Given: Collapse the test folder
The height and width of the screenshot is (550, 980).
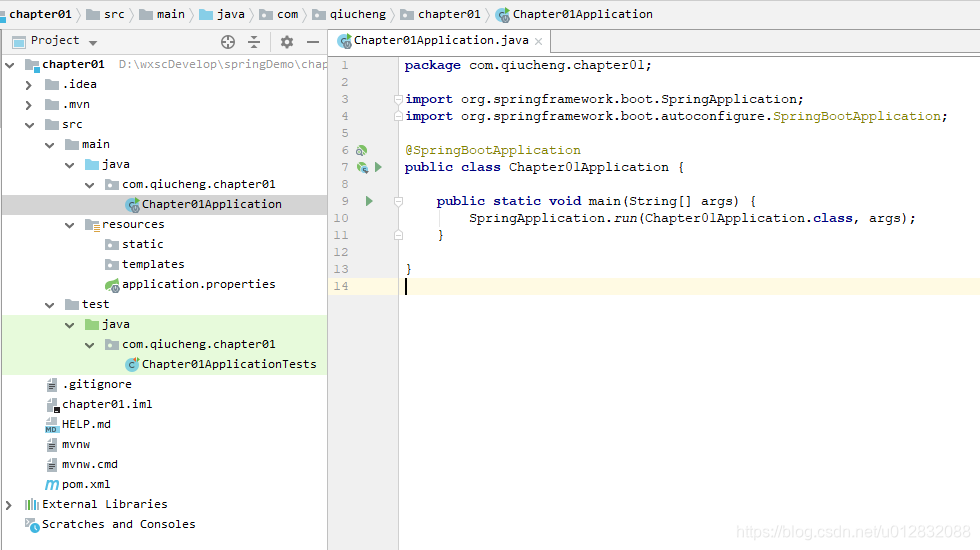Looking at the screenshot, I should coord(49,304).
